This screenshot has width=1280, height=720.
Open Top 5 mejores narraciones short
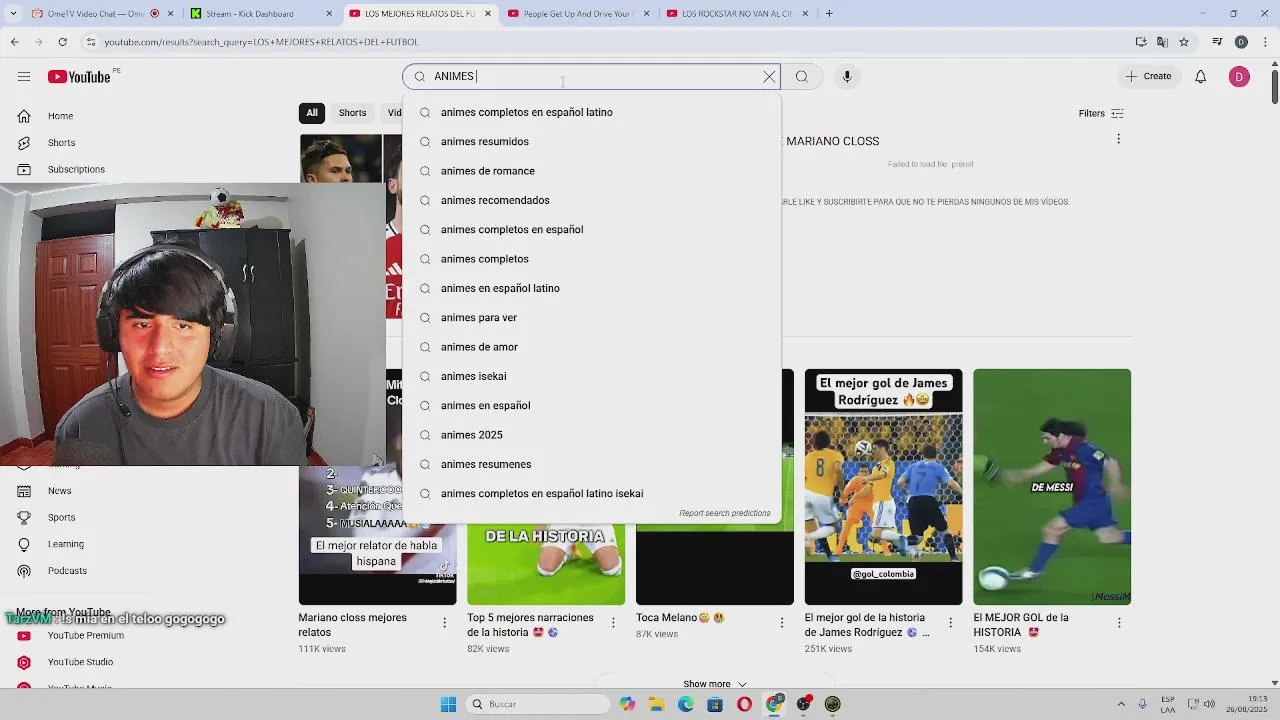[x=546, y=562]
